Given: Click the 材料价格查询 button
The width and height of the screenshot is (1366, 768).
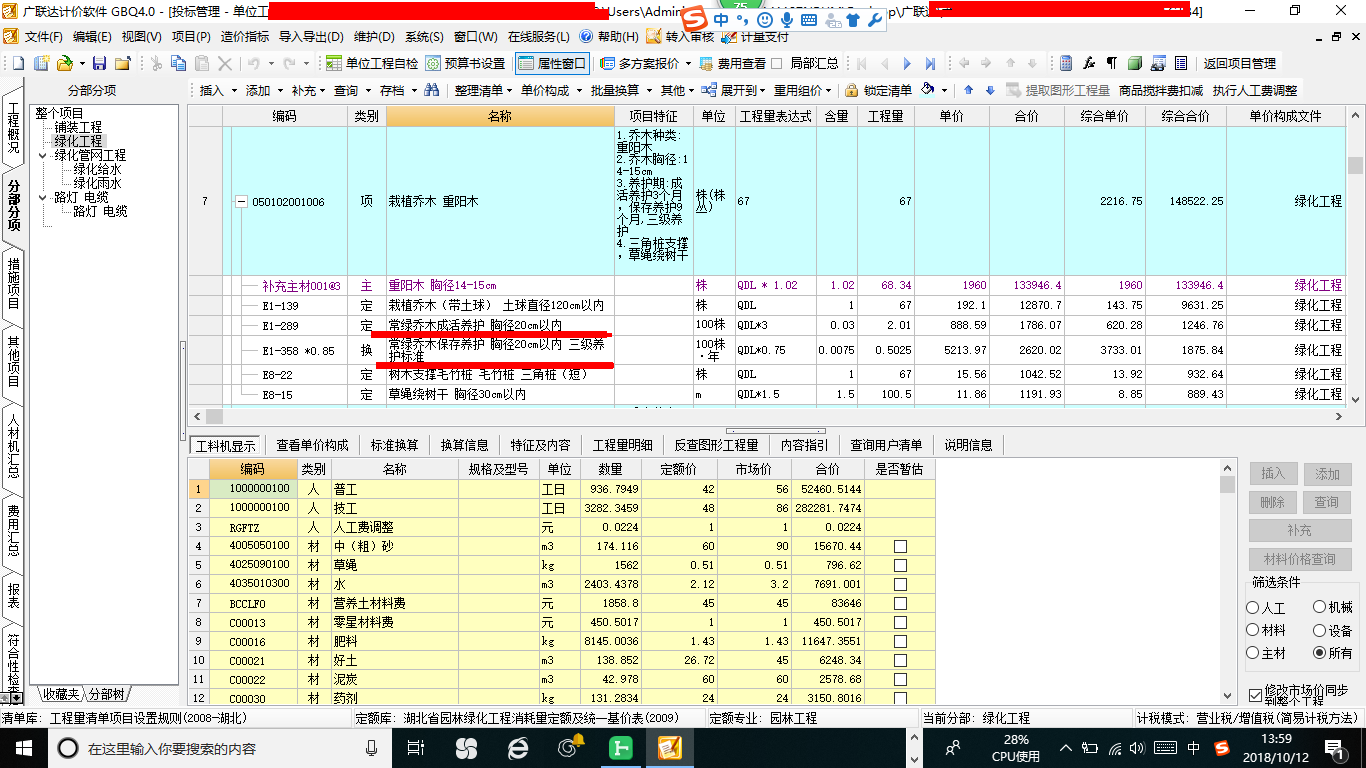Looking at the screenshot, I should click(x=1299, y=559).
